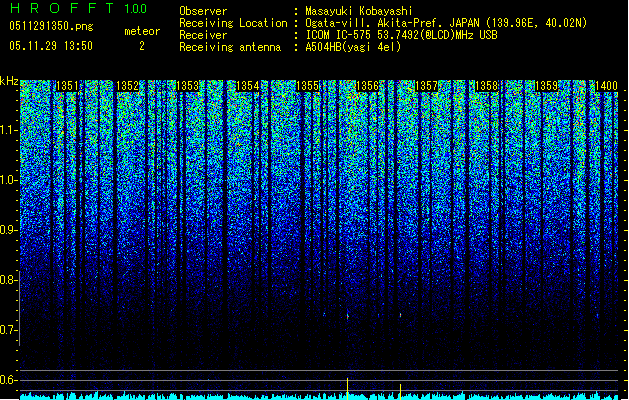Select the file name 0511291350.png
Screen dimensions: 629x400
pyautogui.click(x=51, y=27)
